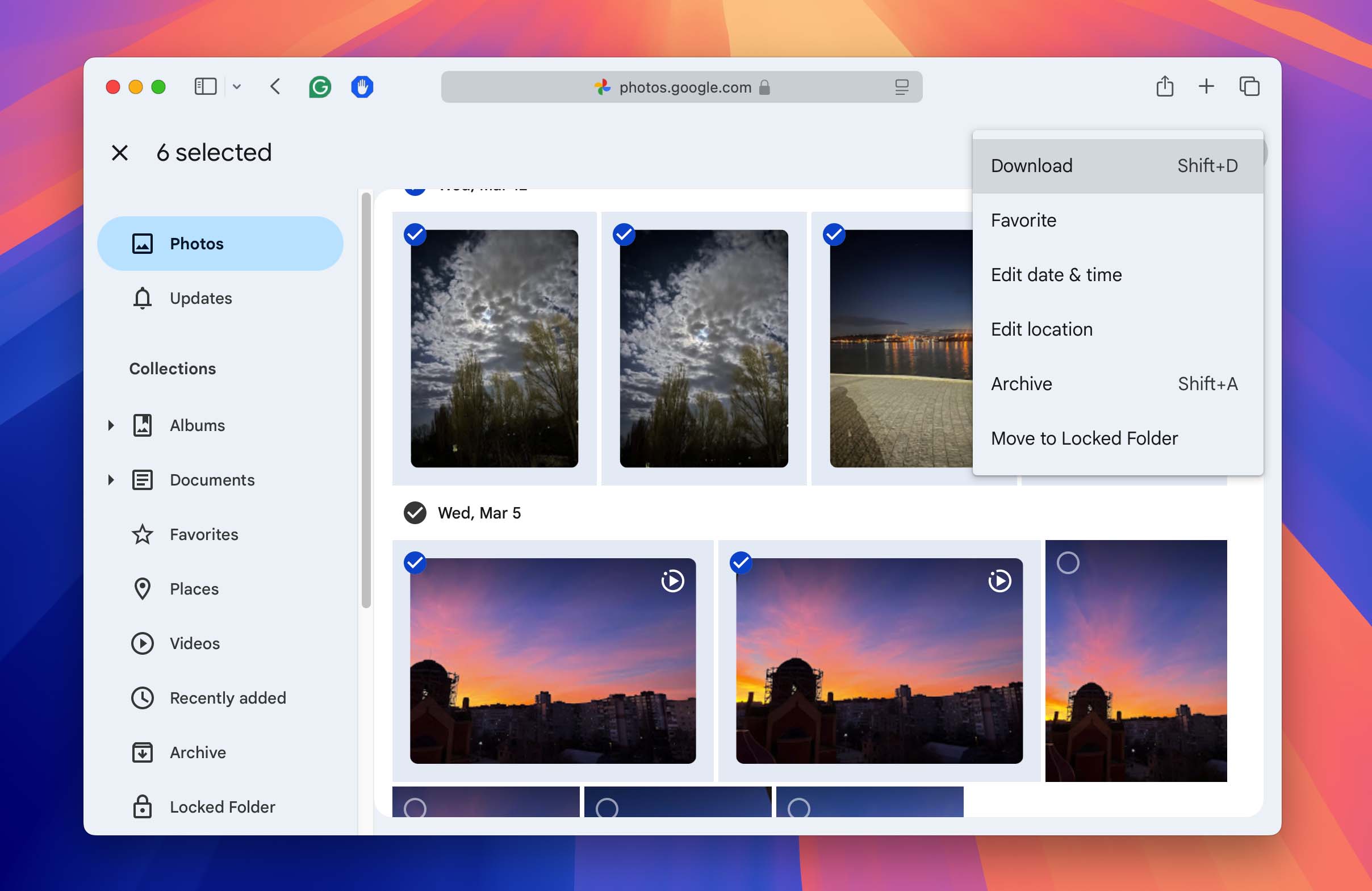
Task: Click the Updates bell icon
Action: pyautogui.click(x=143, y=299)
